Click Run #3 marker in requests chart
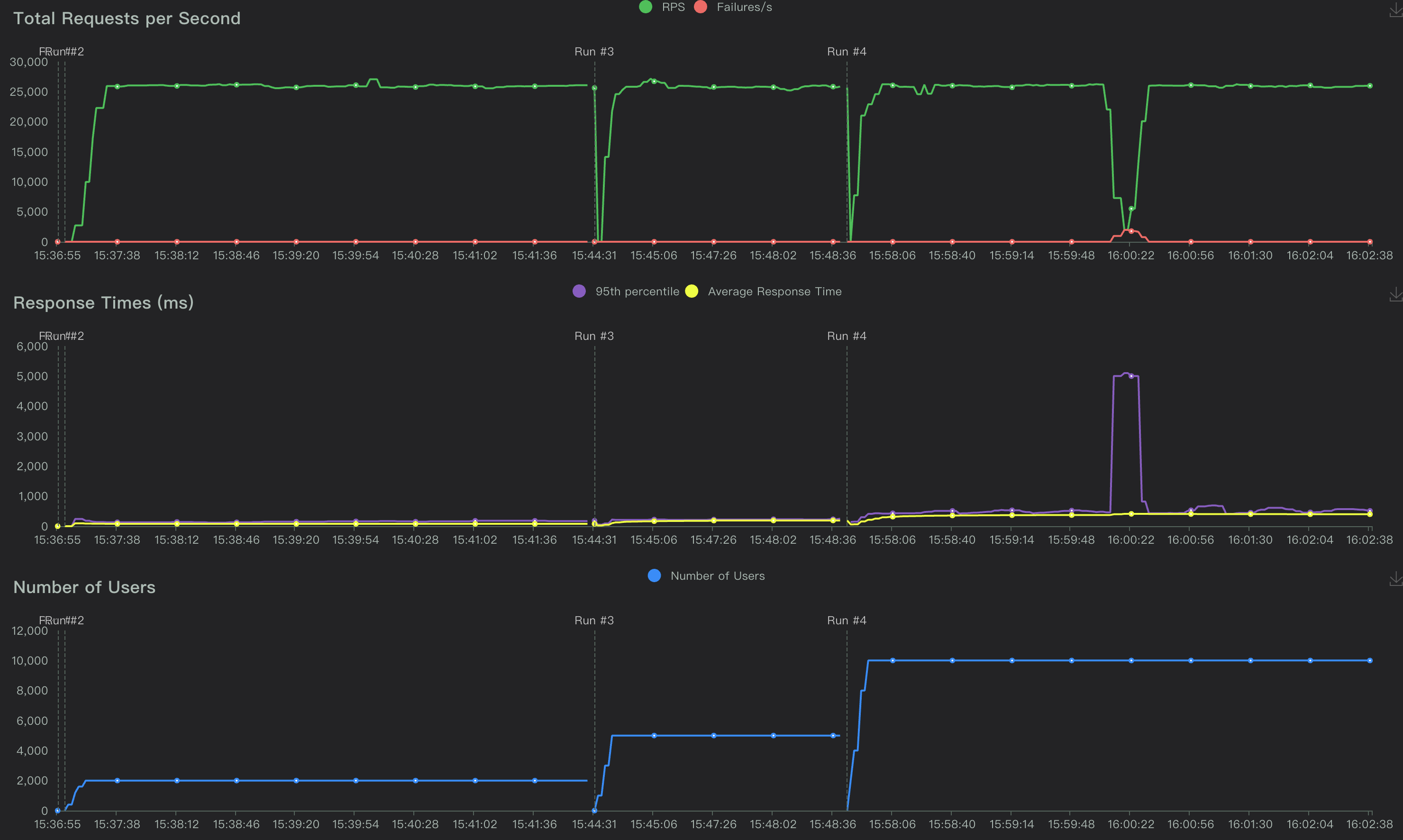 tap(594, 52)
